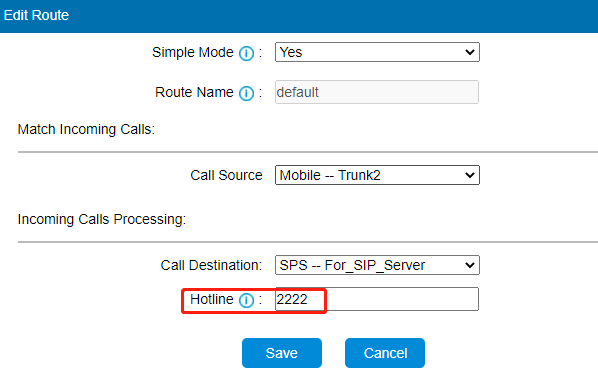The width and height of the screenshot is (598, 375).
Task: Click the disabled Route Name field containing default
Action: [x=377, y=92]
